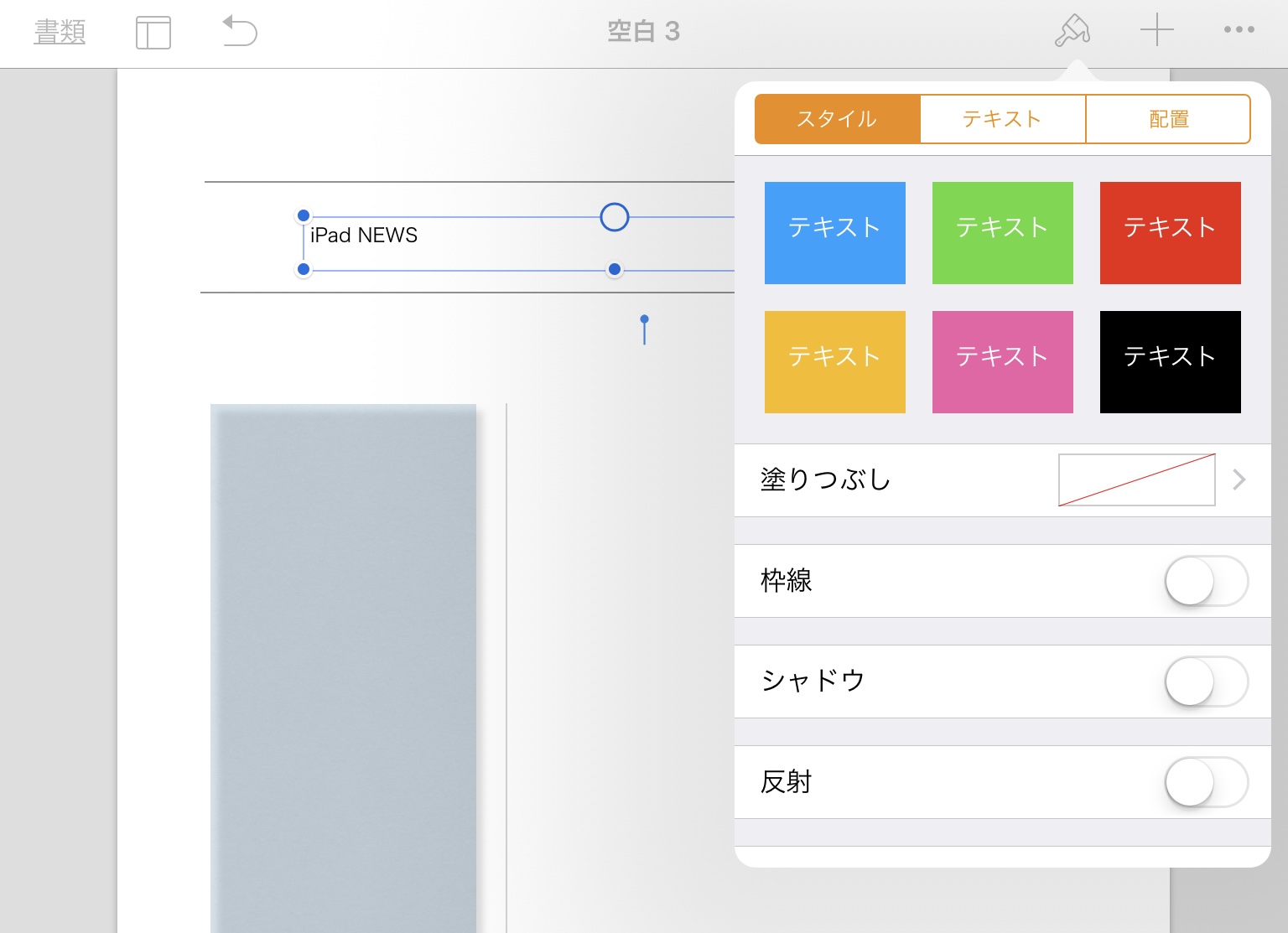This screenshot has width=1288, height=933.
Task: Tap the no-fill preview swatch
Action: [x=1137, y=480]
